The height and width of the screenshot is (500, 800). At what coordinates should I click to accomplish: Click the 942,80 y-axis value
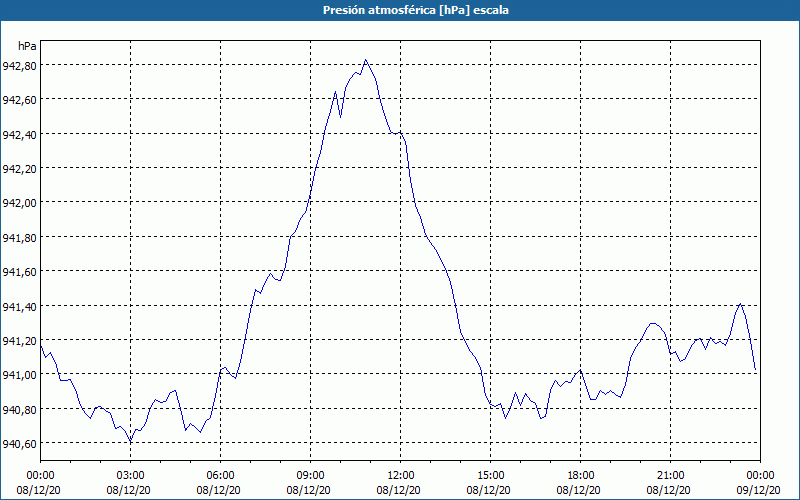(20, 65)
